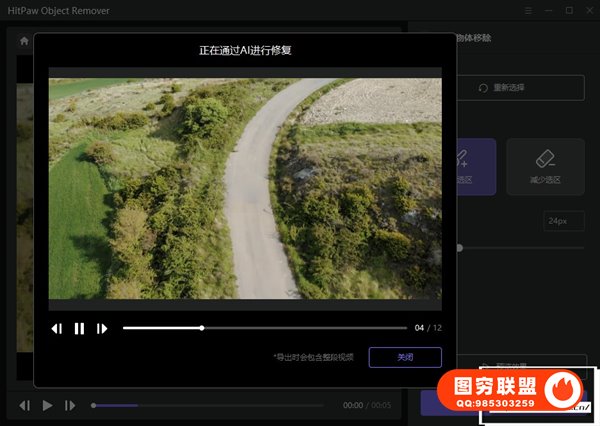This screenshot has width=600, height=426.
Task: Adjust the brush size slider handle
Action: click(x=459, y=247)
